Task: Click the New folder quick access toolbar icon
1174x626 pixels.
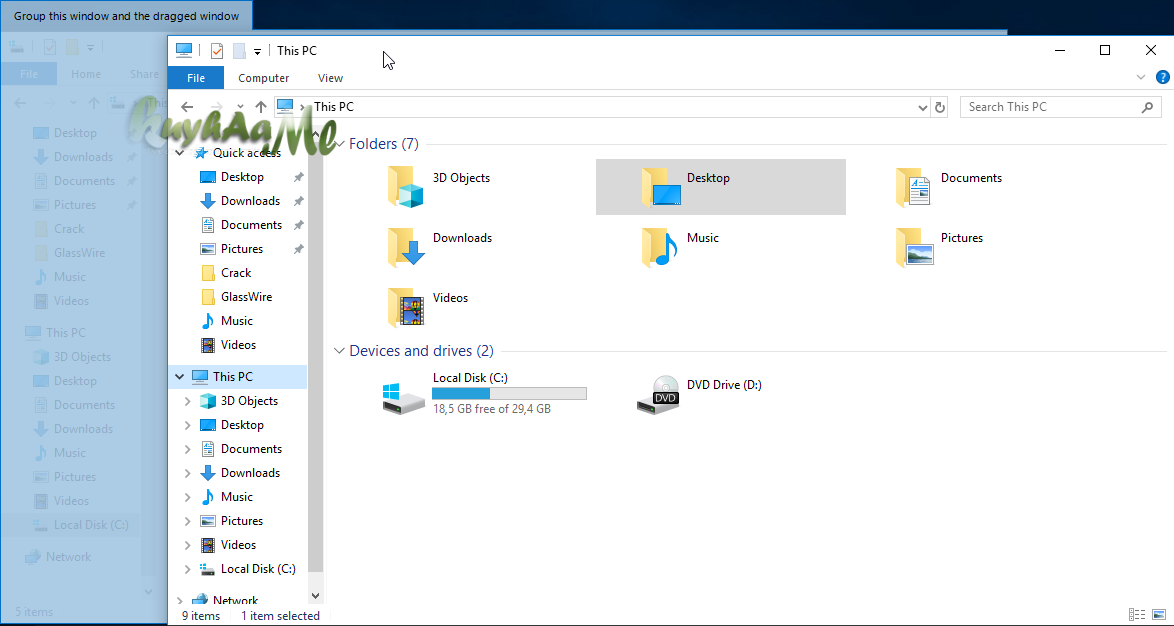Action: tap(239, 51)
